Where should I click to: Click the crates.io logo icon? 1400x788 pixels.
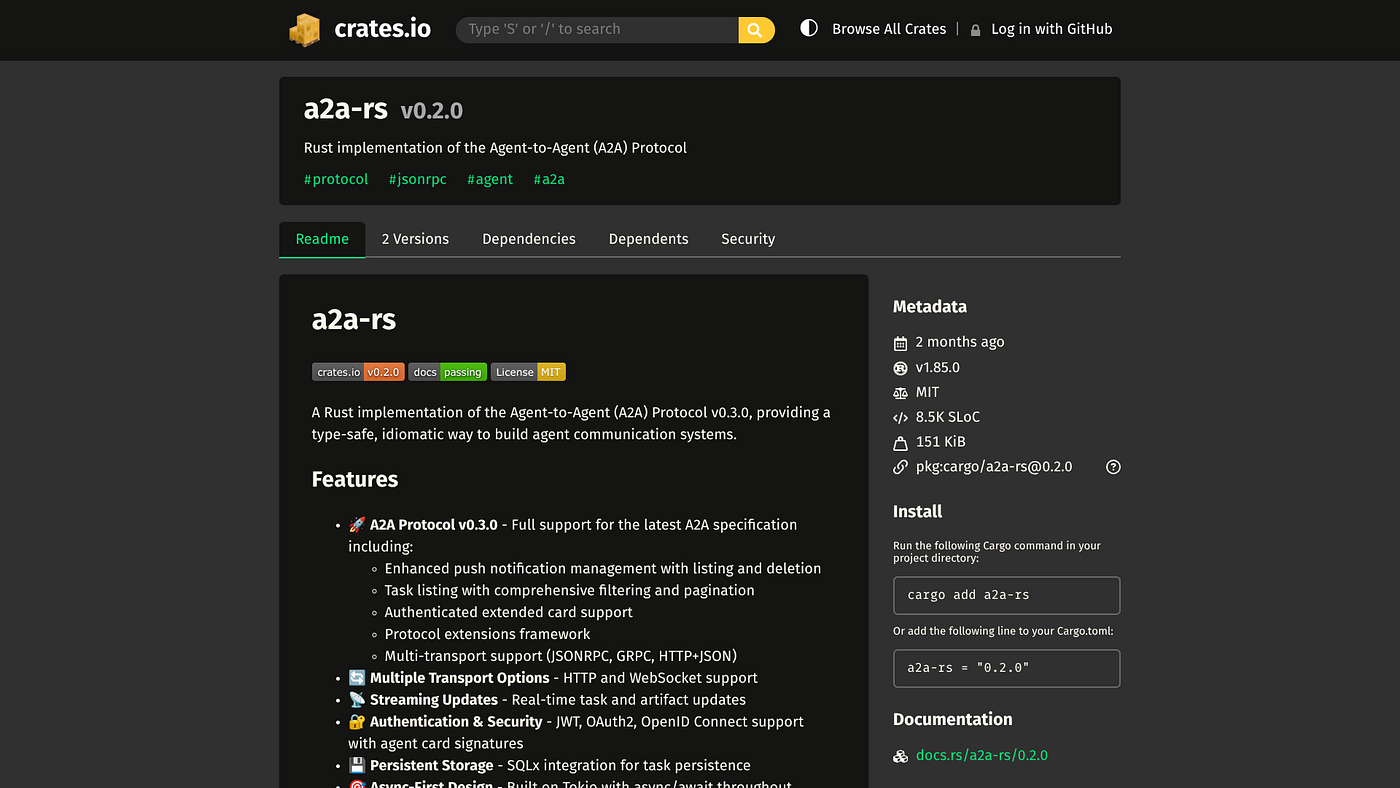(x=305, y=29)
